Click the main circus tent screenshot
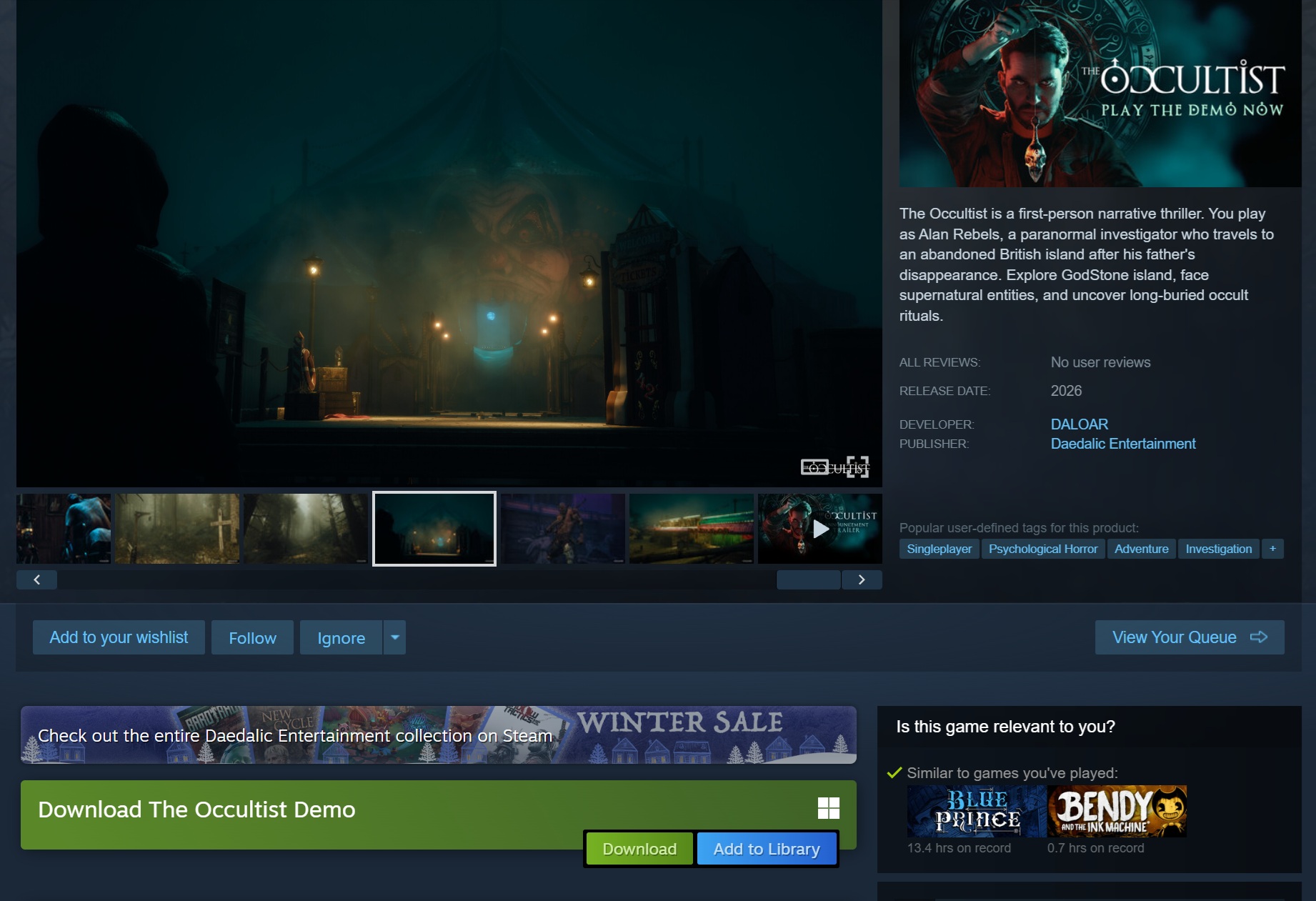 click(449, 243)
